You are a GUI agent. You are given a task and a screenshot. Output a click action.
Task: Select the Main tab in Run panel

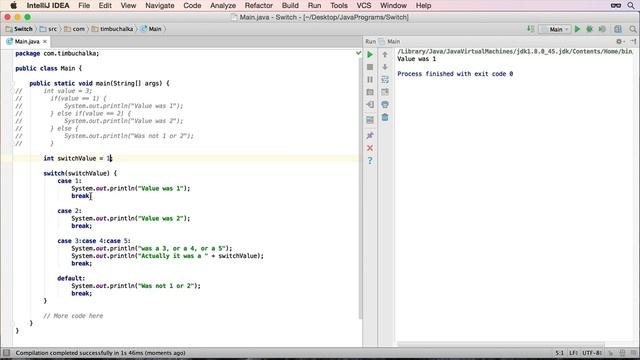[x=389, y=42]
